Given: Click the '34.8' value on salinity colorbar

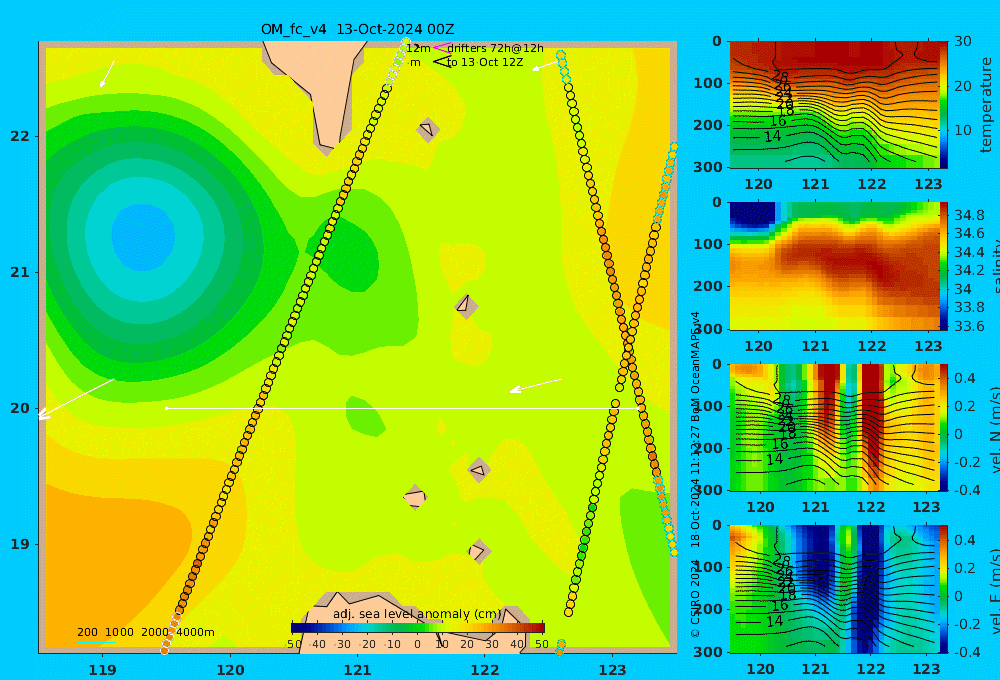Looking at the screenshot, I should coord(969,215).
